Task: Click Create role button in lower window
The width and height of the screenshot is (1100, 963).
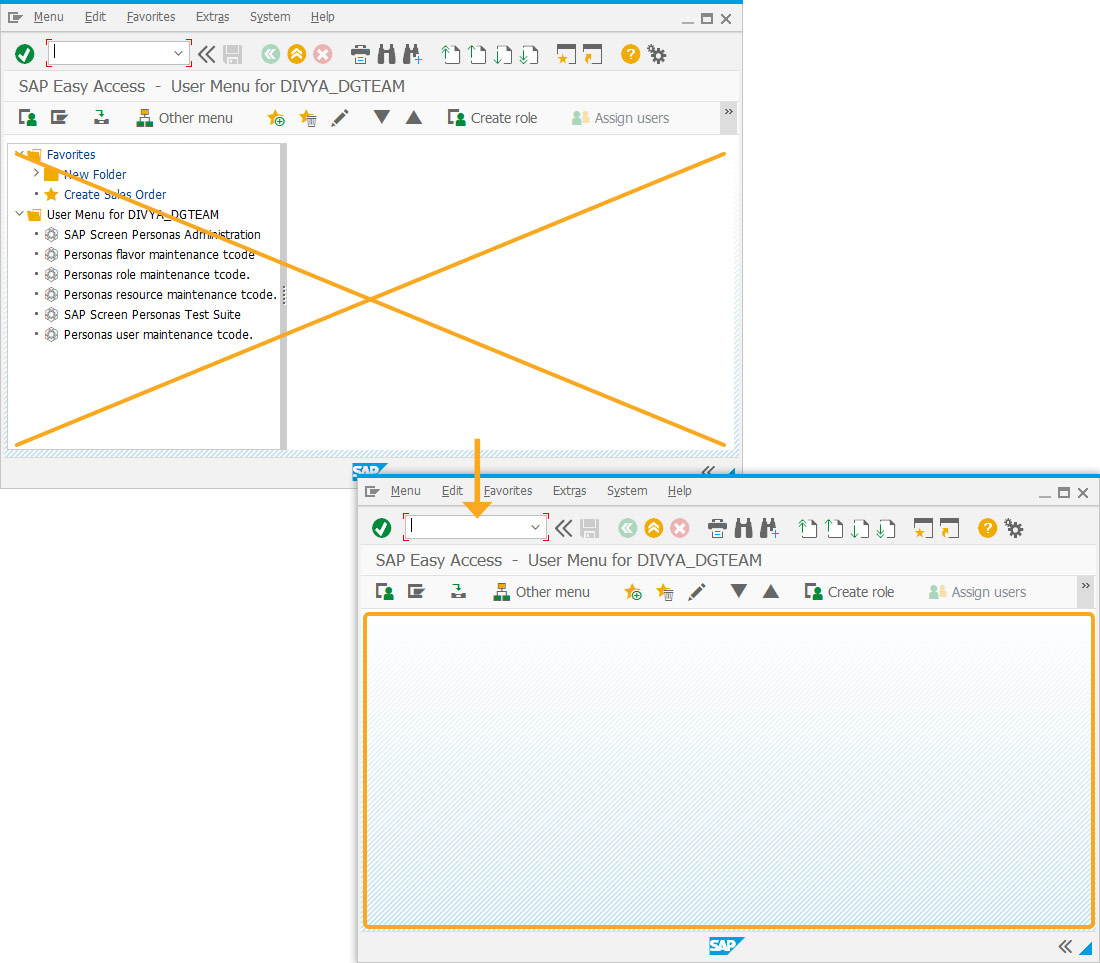Action: click(850, 592)
